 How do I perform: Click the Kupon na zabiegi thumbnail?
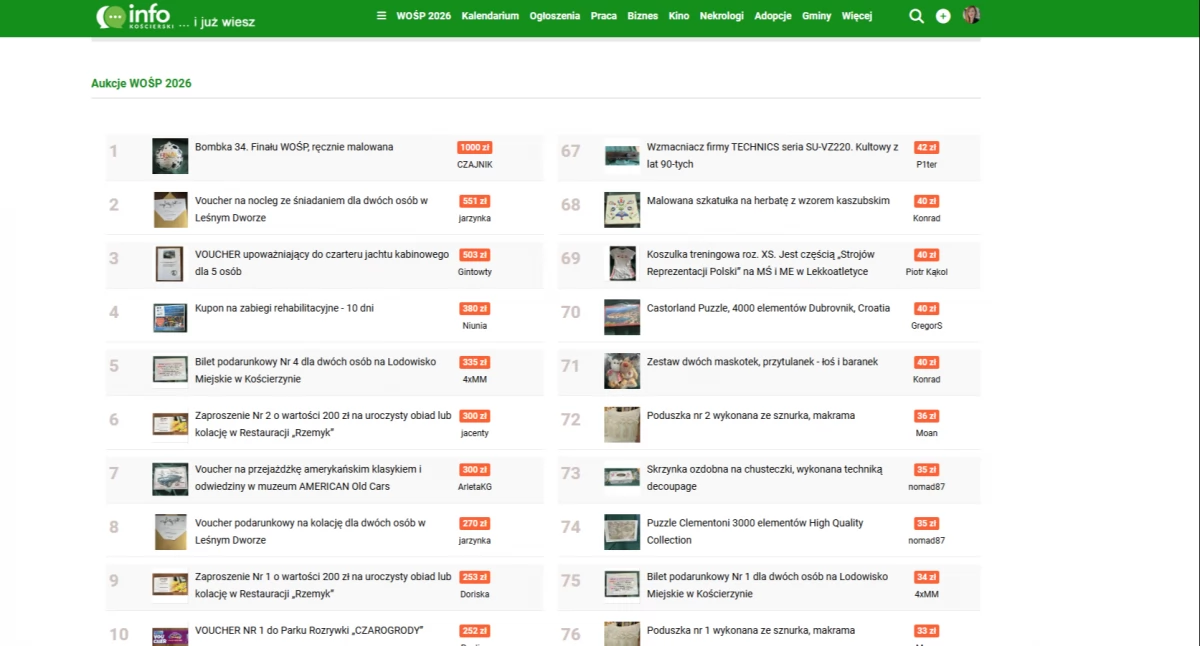pyautogui.click(x=170, y=317)
